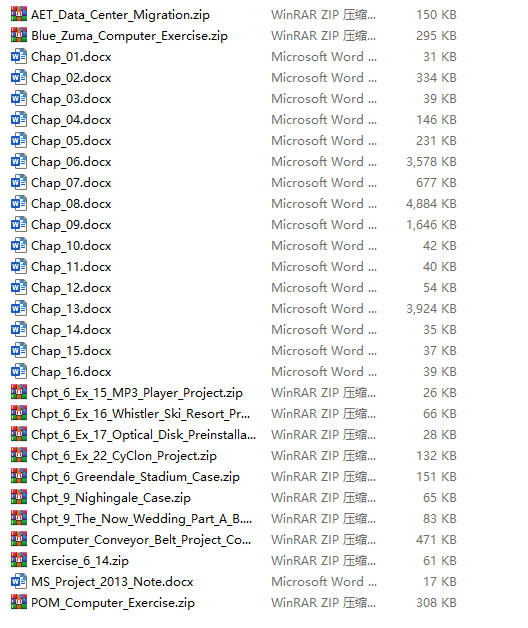528x628 pixels.
Task: Click the Word icon beside Chap_06.docx
Action: (19, 161)
